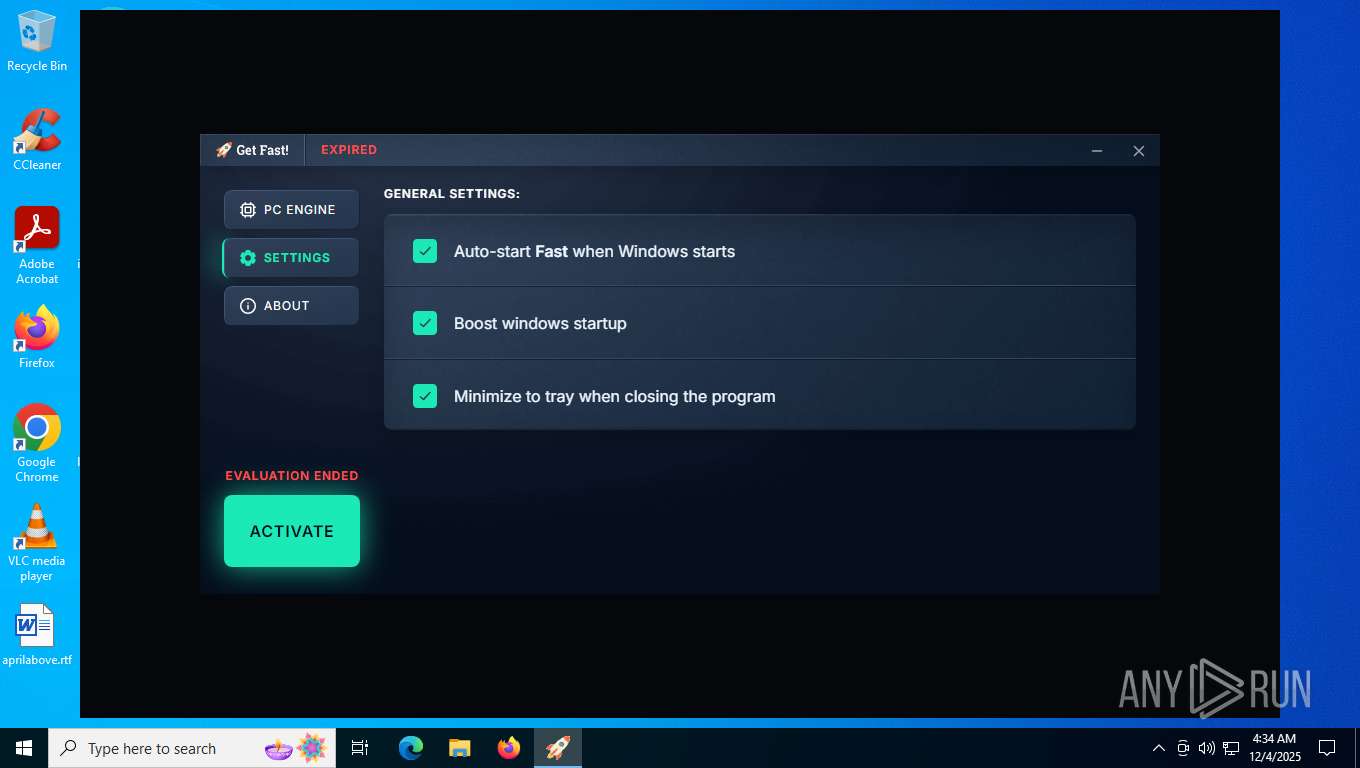This screenshot has height=768, width=1360.
Task: Open the PC Engine tab
Action: tap(291, 210)
